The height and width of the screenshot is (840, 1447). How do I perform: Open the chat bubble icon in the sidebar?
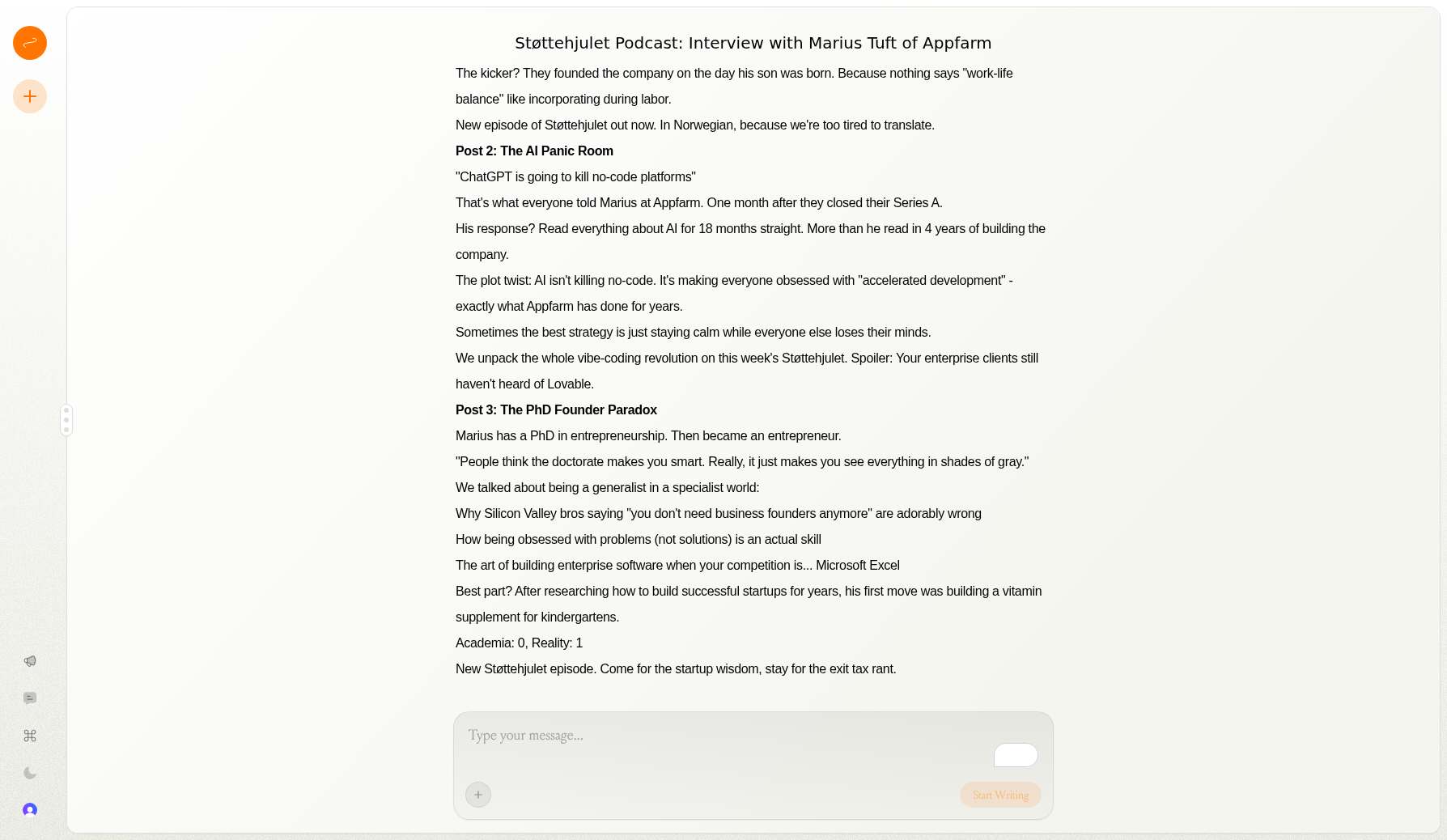tap(30, 698)
